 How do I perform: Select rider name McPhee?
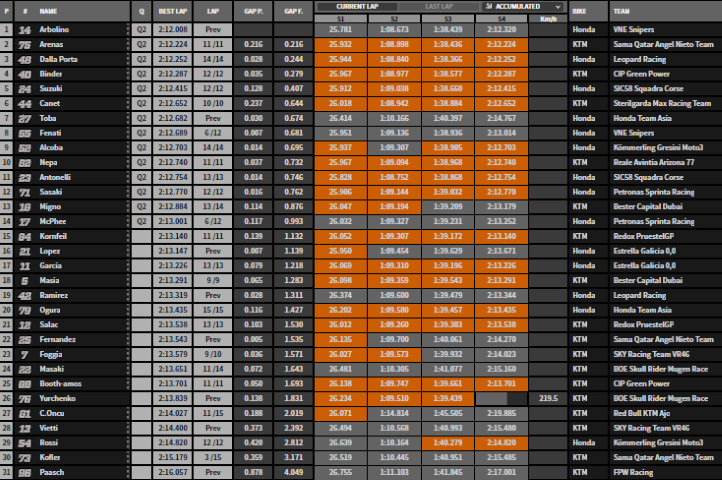(x=52, y=221)
